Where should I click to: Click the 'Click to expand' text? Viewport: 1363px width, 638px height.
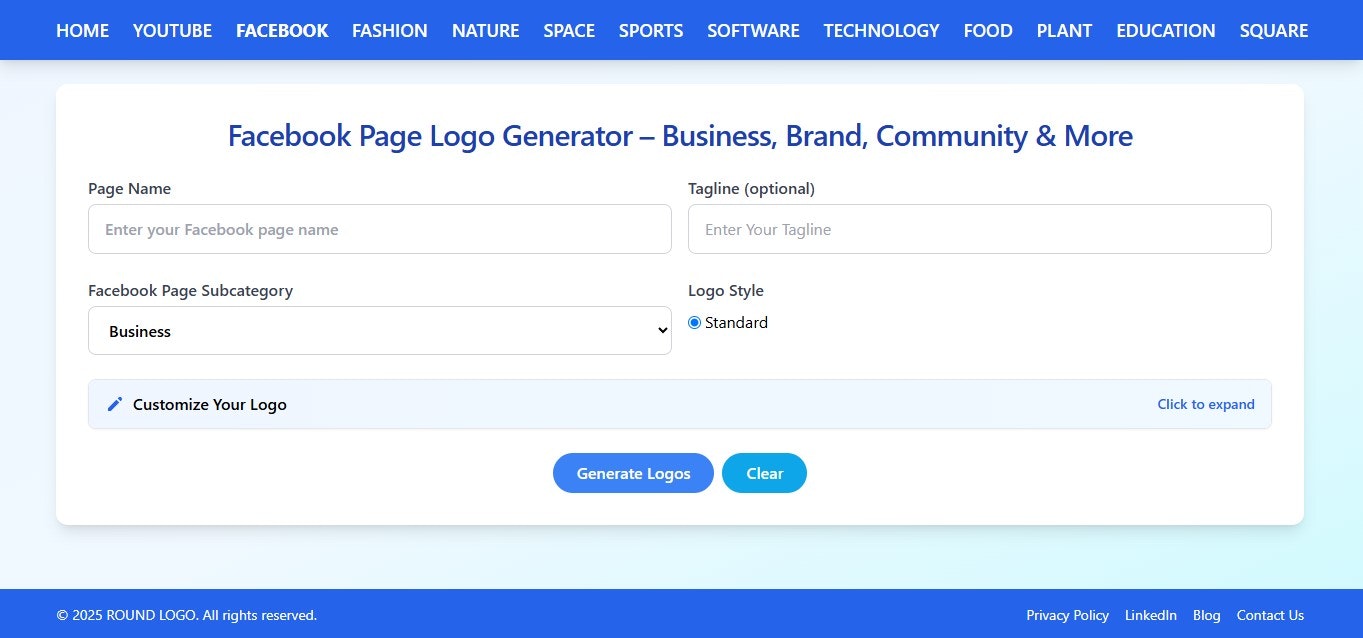click(x=1206, y=405)
